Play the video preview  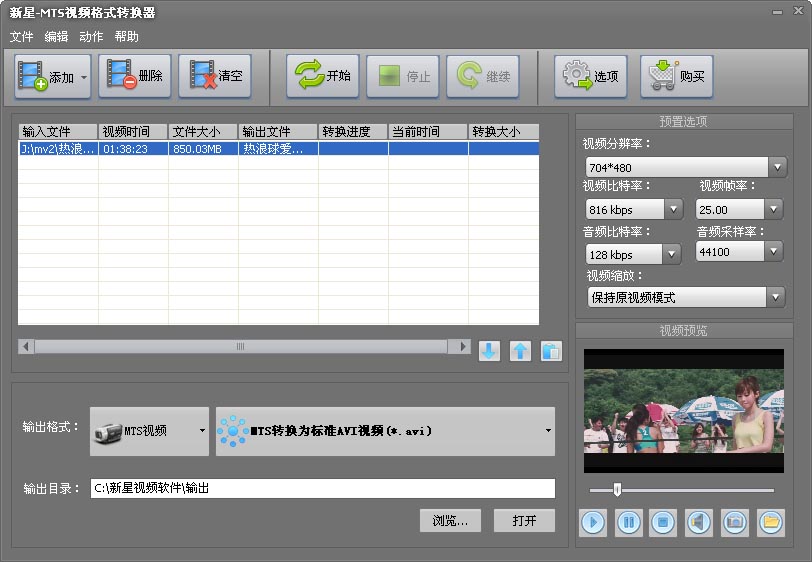click(593, 522)
